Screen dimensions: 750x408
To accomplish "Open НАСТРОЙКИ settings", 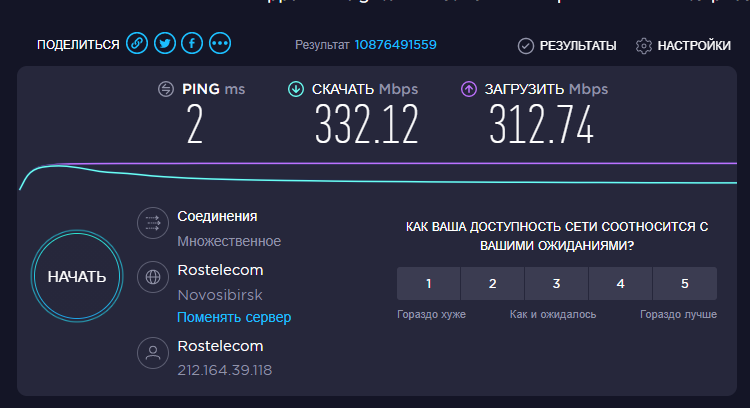I will 683,45.
